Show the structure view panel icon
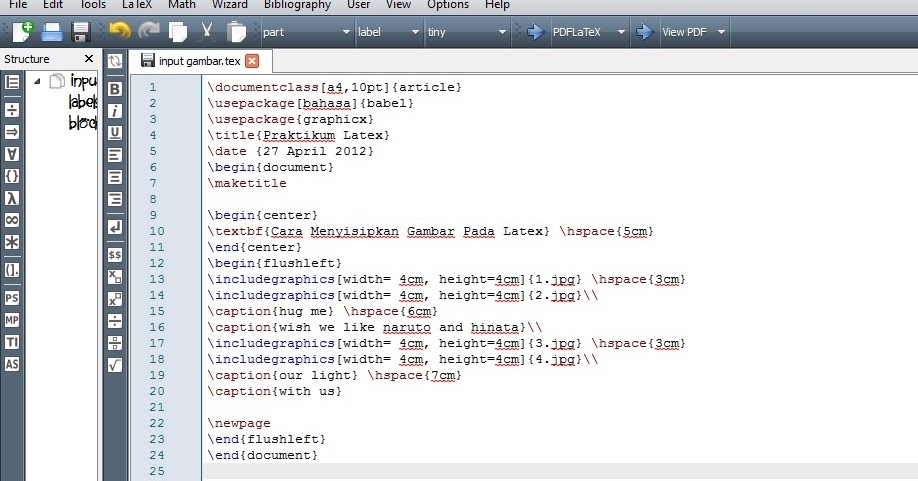918x481 pixels. pyautogui.click(x=12, y=82)
